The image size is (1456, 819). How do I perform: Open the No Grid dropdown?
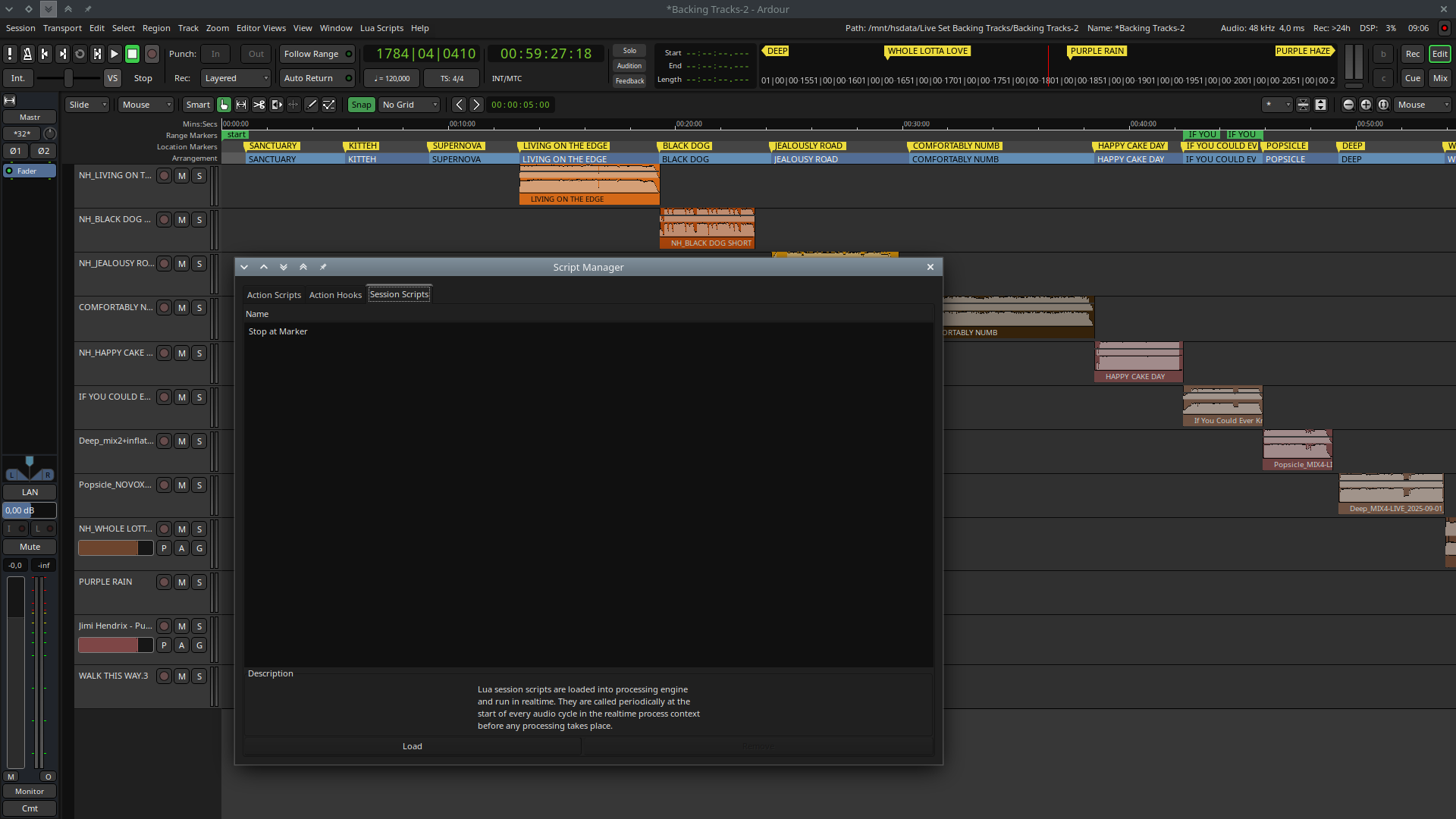click(409, 105)
